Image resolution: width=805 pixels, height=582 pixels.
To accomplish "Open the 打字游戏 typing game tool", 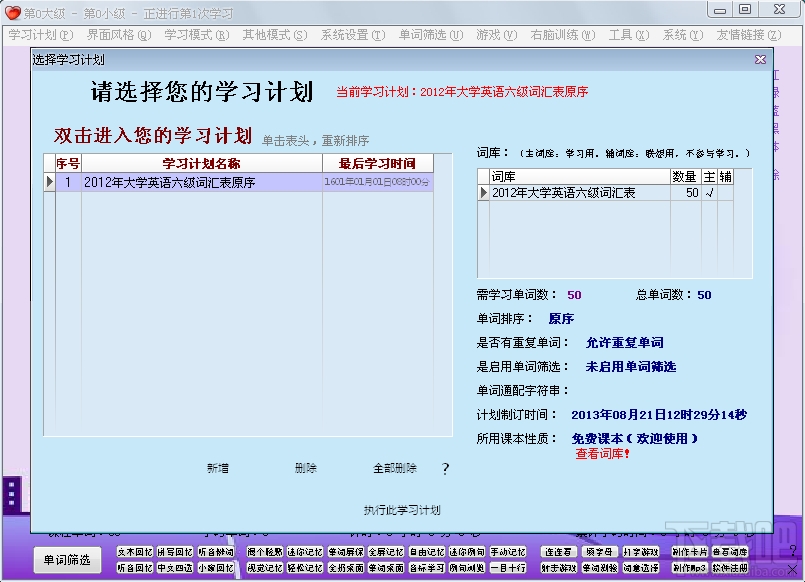I will pyautogui.click(x=639, y=551).
